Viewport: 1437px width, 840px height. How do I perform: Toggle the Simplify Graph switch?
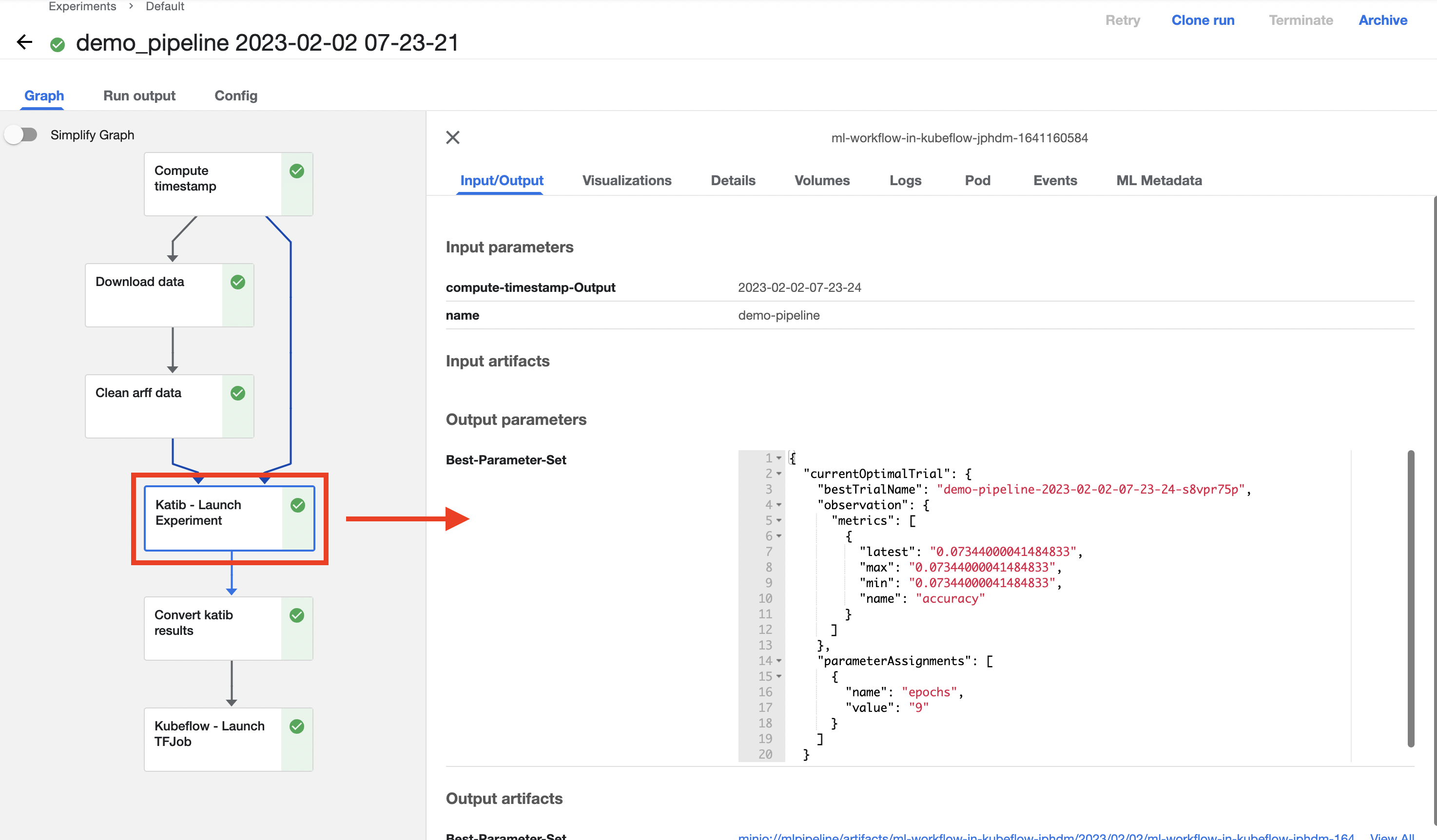(x=21, y=135)
